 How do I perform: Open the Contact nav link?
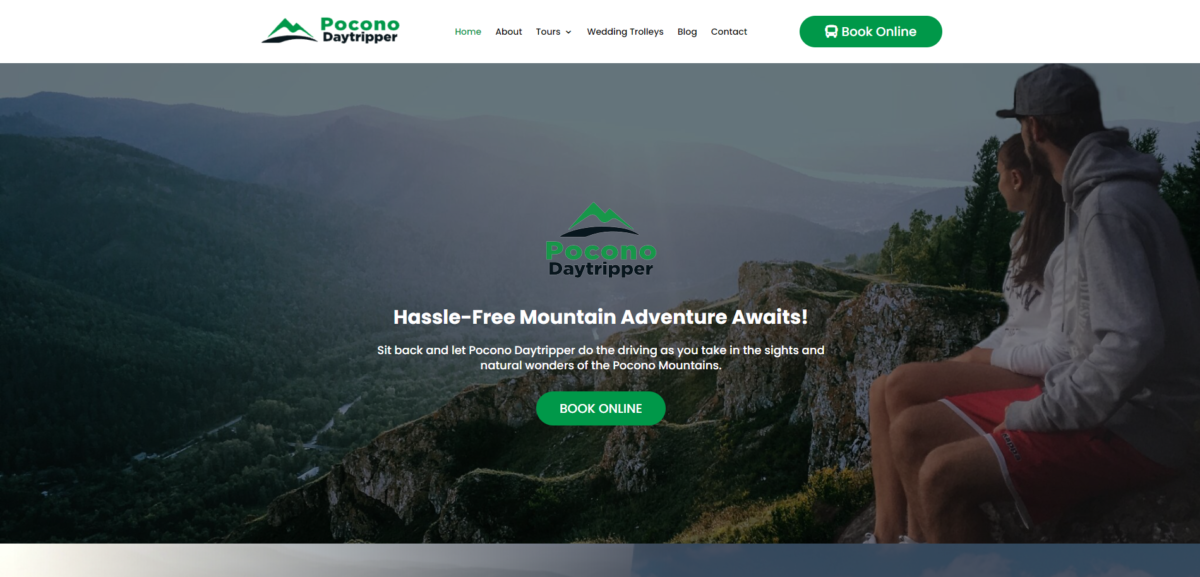coord(729,32)
